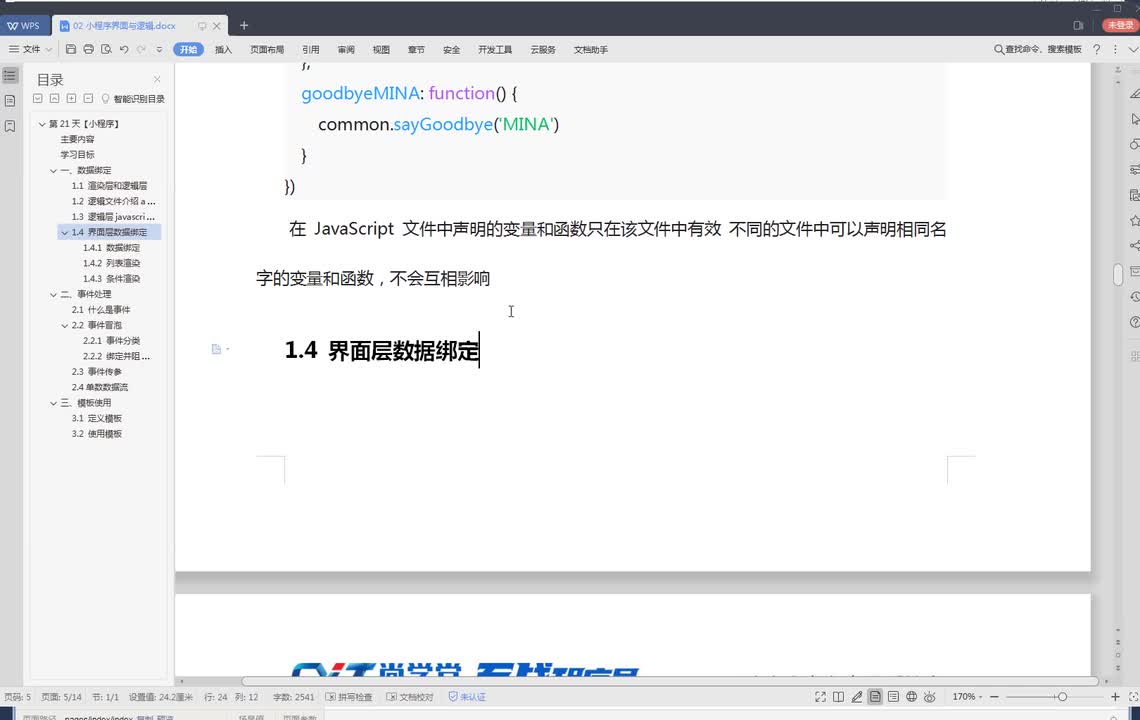Open the 审阅 tab
The image size is (1140, 720).
click(346, 49)
